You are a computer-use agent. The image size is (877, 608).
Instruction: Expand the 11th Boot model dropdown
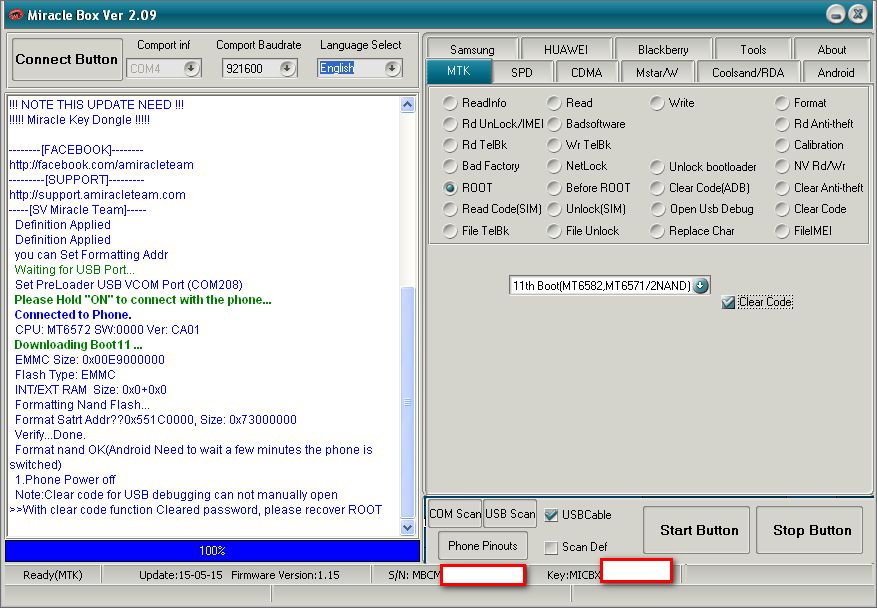click(x=701, y=285)
